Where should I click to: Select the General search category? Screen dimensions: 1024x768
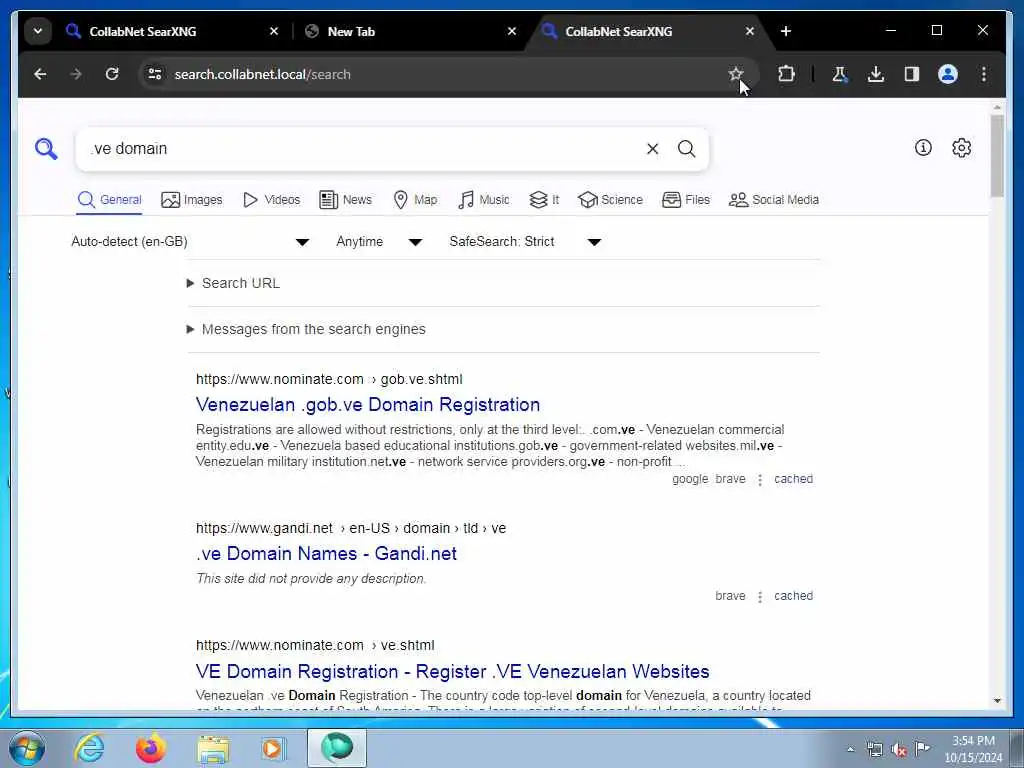coord(109,200)
